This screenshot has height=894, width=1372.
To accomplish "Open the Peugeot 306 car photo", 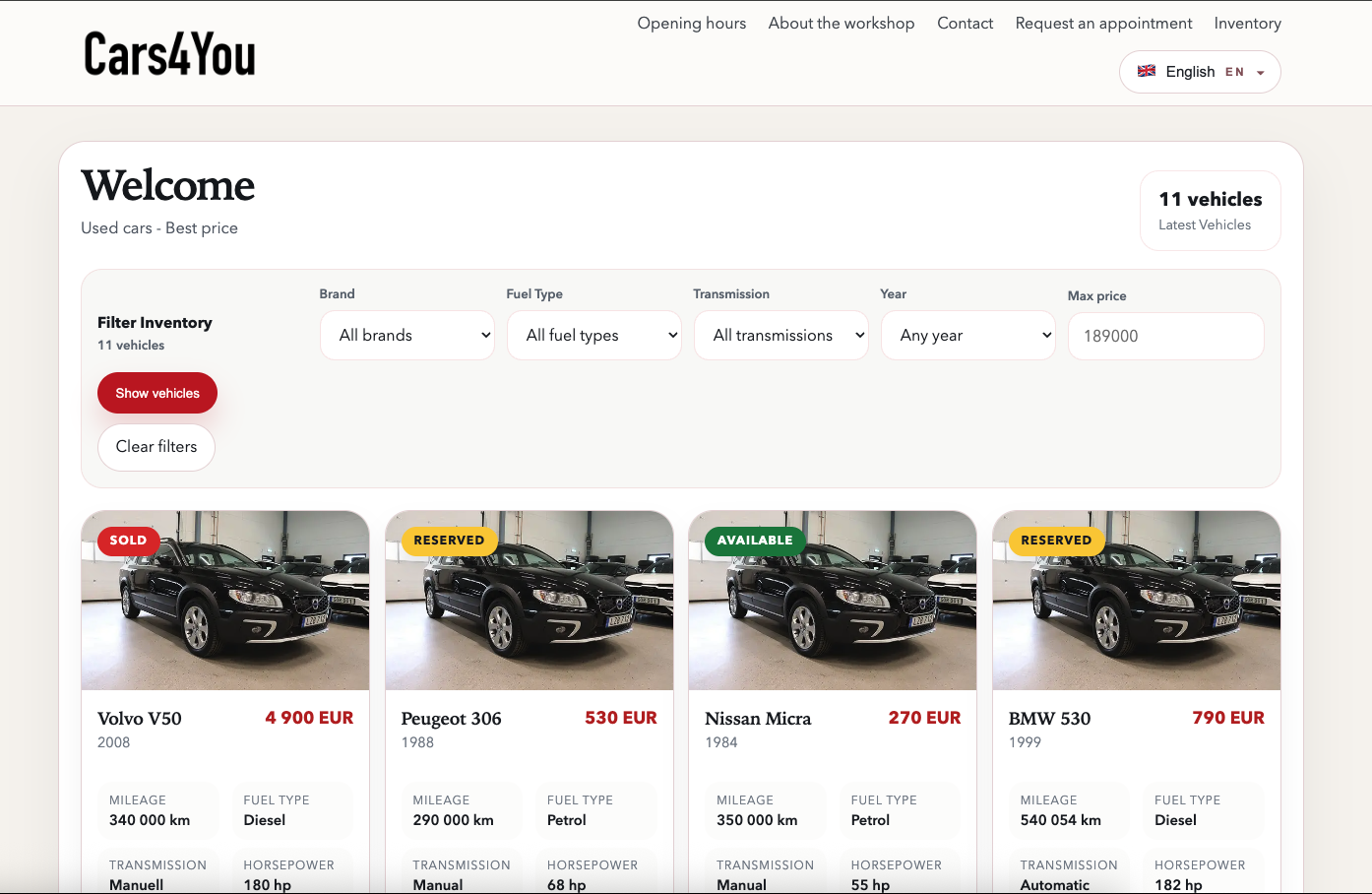I will pos(530,601).
